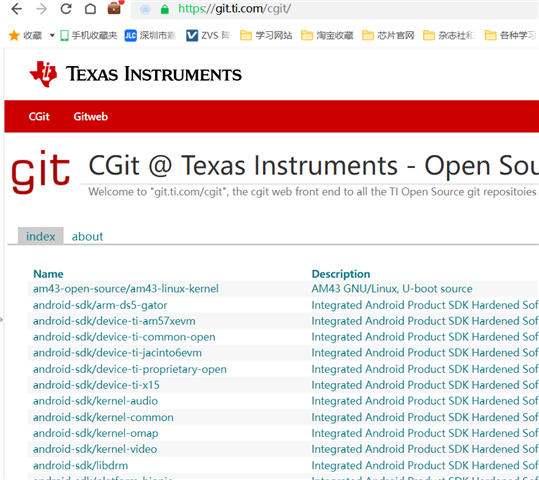The height and width of the screenshot is (480, 539).
Task: Click 'AM43 GNU/Linux, U-boot source' description
Action: pyautogui.click(x=392, y=288)
